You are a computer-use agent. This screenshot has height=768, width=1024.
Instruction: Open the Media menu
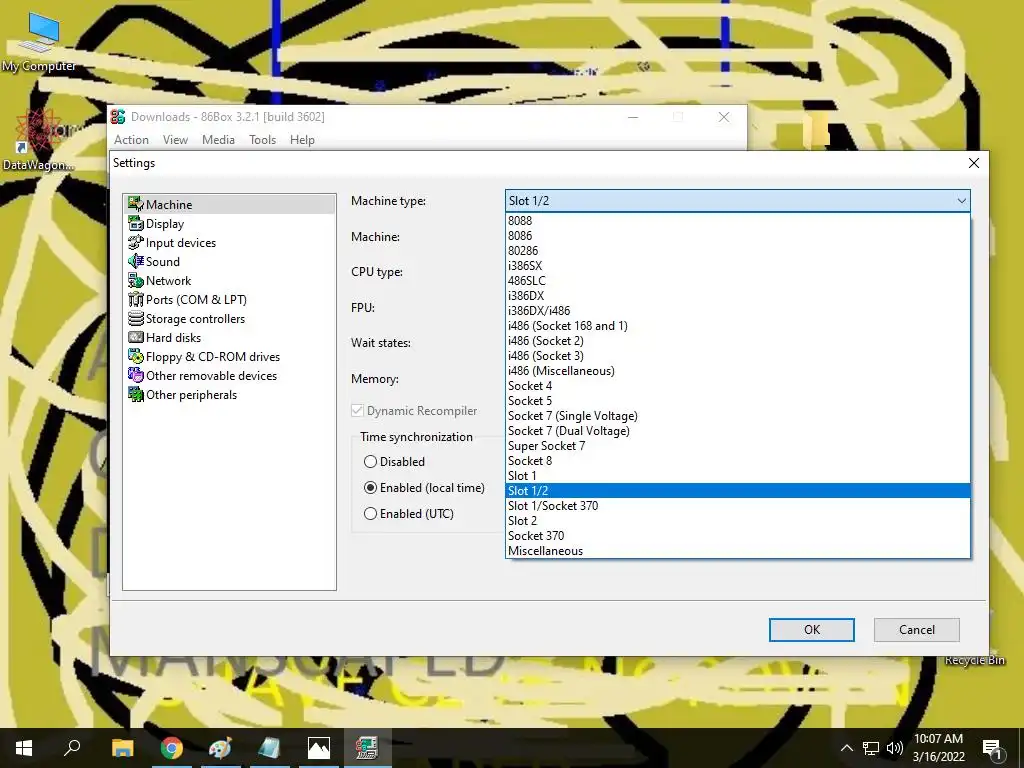click(218, 140)
